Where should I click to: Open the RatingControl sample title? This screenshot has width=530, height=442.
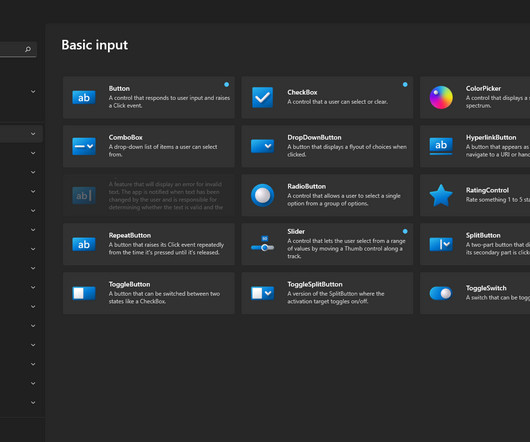click(487, 190)
